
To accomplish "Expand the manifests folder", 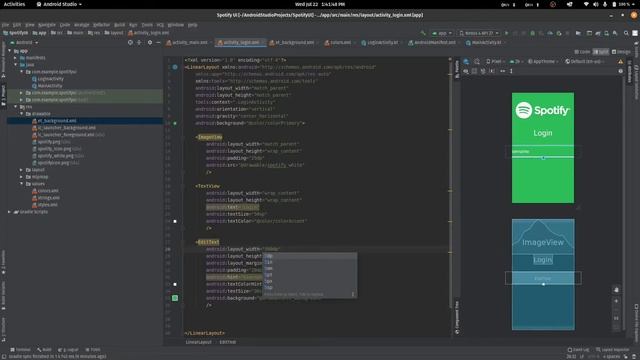I will pyautogui.click(x=16, y=58).
